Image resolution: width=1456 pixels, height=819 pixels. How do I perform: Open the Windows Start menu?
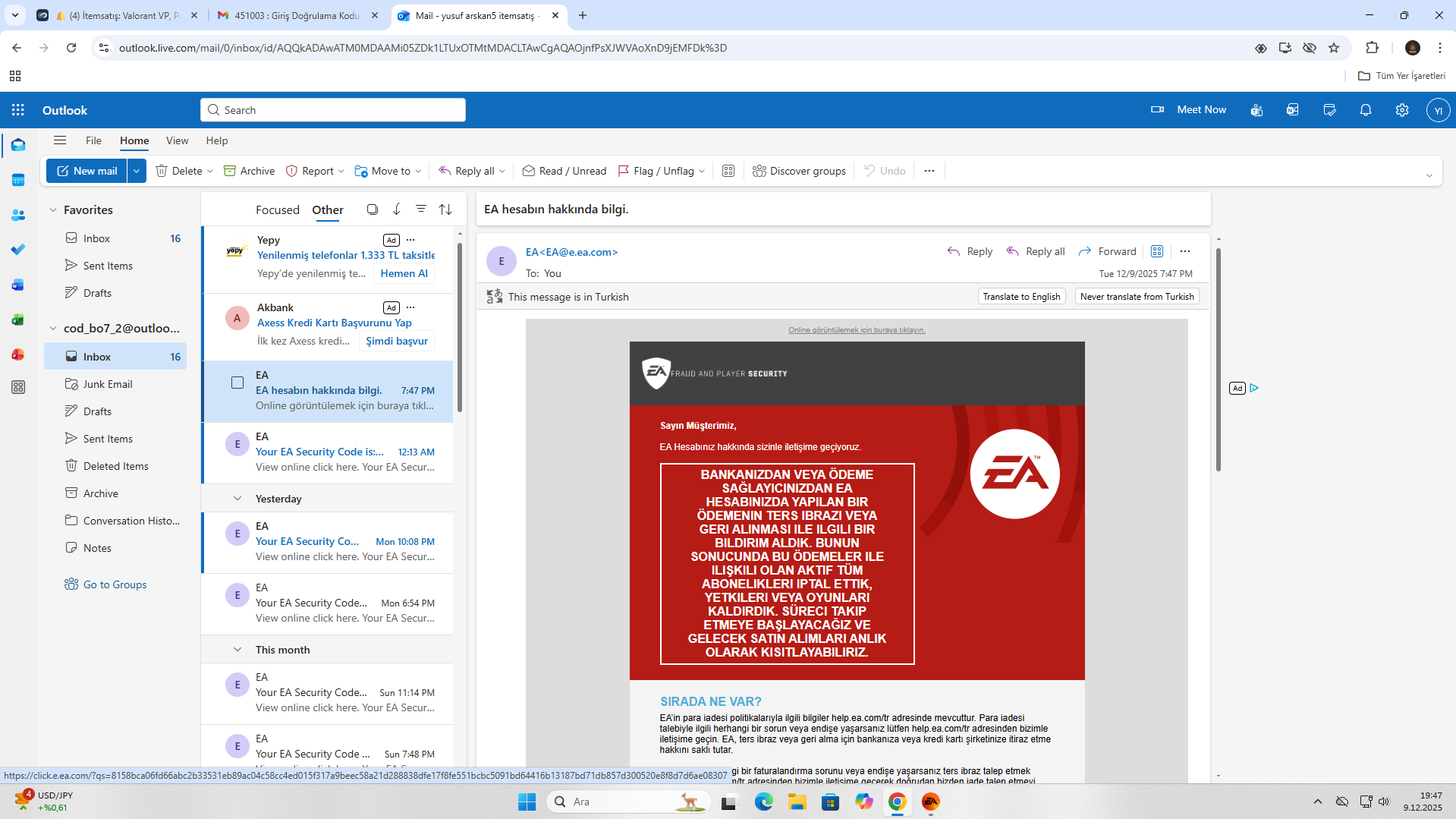pyautogui.click(x=527, y=802)
